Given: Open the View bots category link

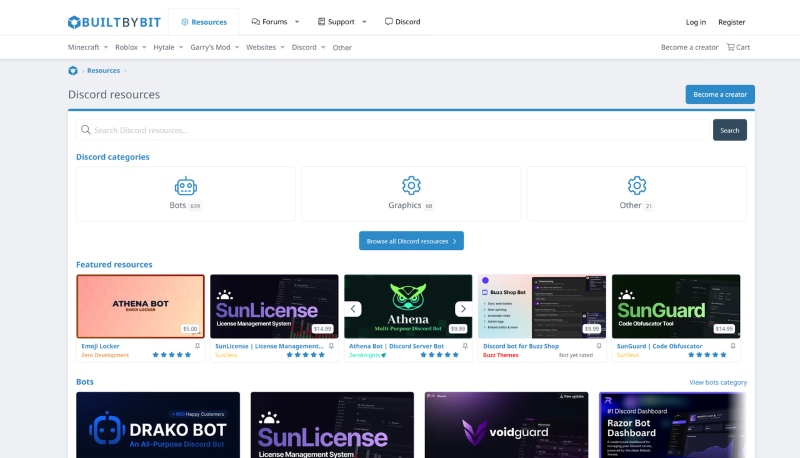Looking at the screenshot, I should (718, 382).
